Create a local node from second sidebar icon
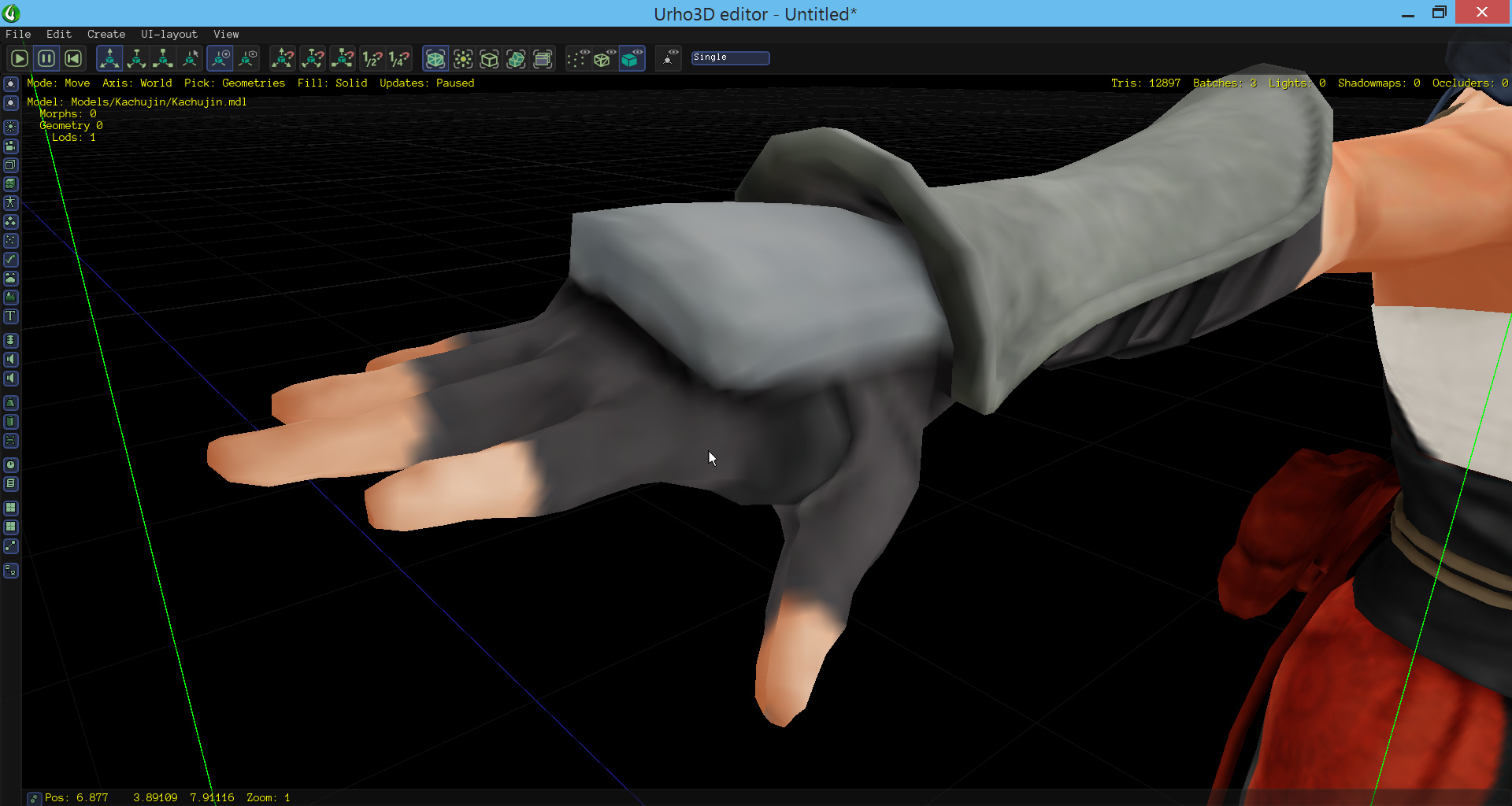 click(x=11, y=103)
